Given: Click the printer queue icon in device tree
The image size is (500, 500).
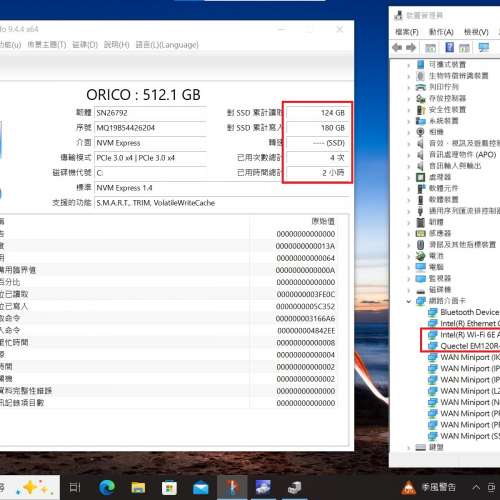Looking at the screenshot, I should (421, 87).
